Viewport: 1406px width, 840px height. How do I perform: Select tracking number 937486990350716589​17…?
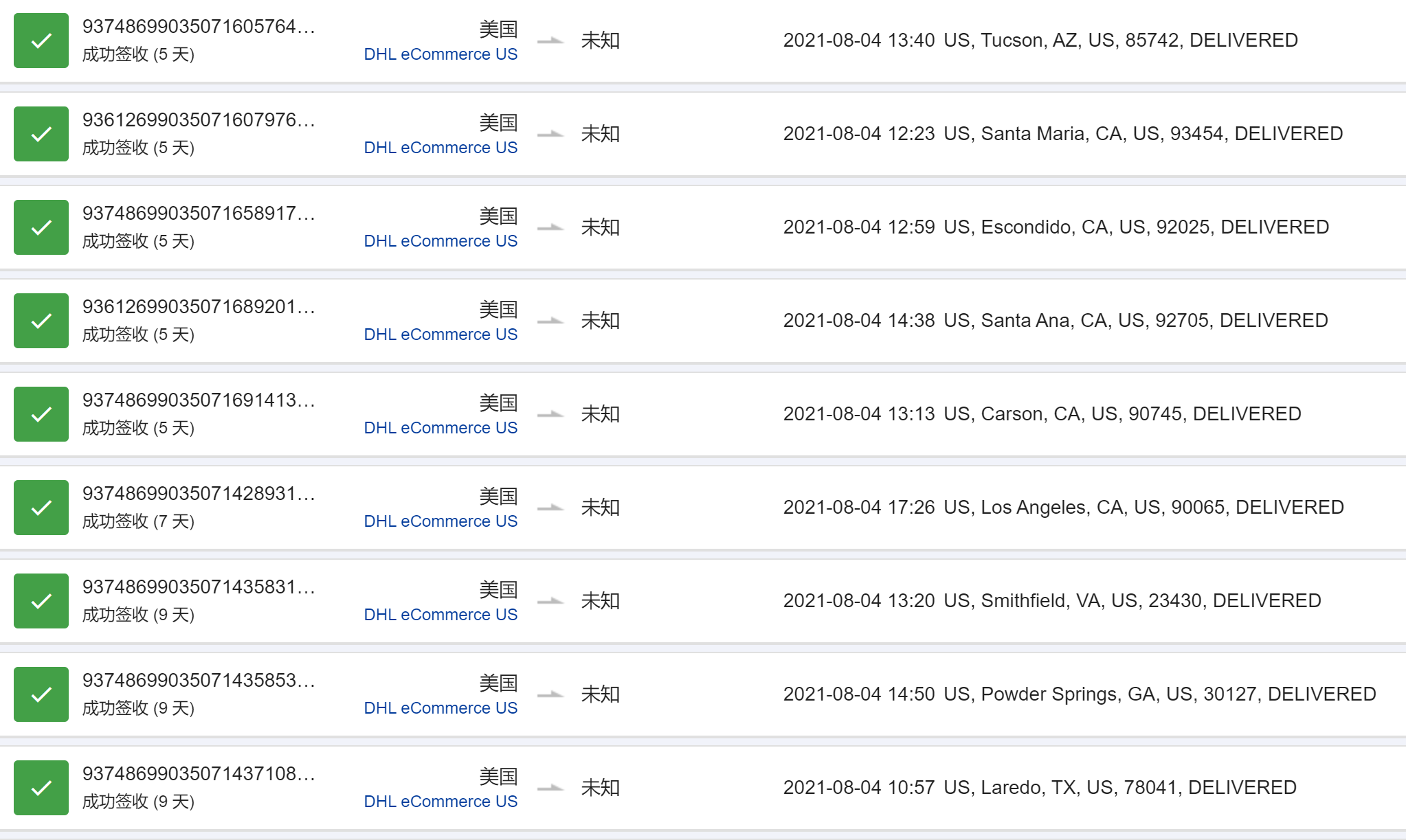pos(199,214)
